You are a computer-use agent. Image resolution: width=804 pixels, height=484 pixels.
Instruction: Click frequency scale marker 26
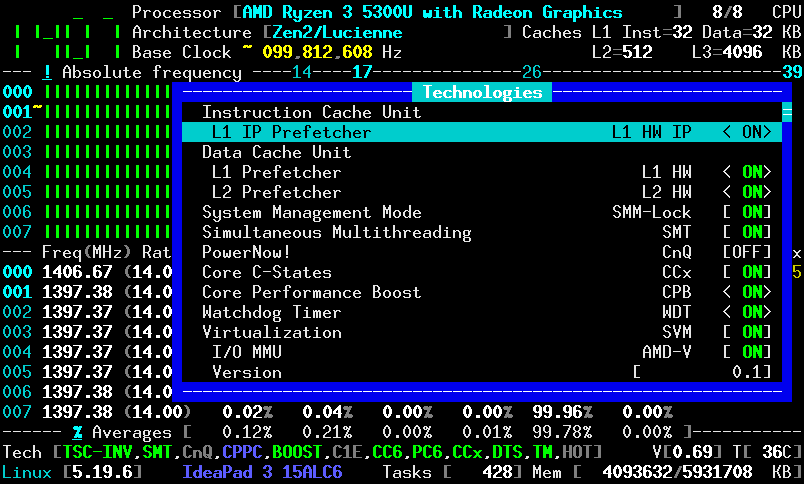coord(532,72)
